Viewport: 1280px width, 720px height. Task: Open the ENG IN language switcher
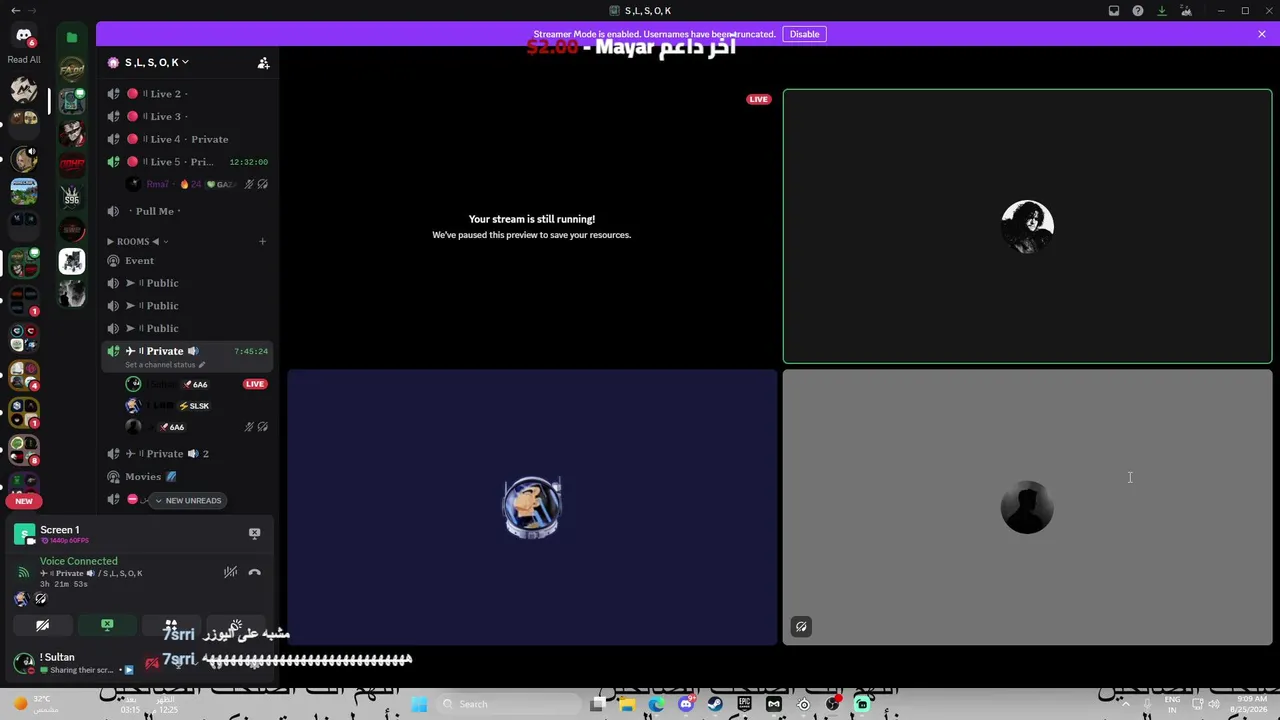[1172, 704]
